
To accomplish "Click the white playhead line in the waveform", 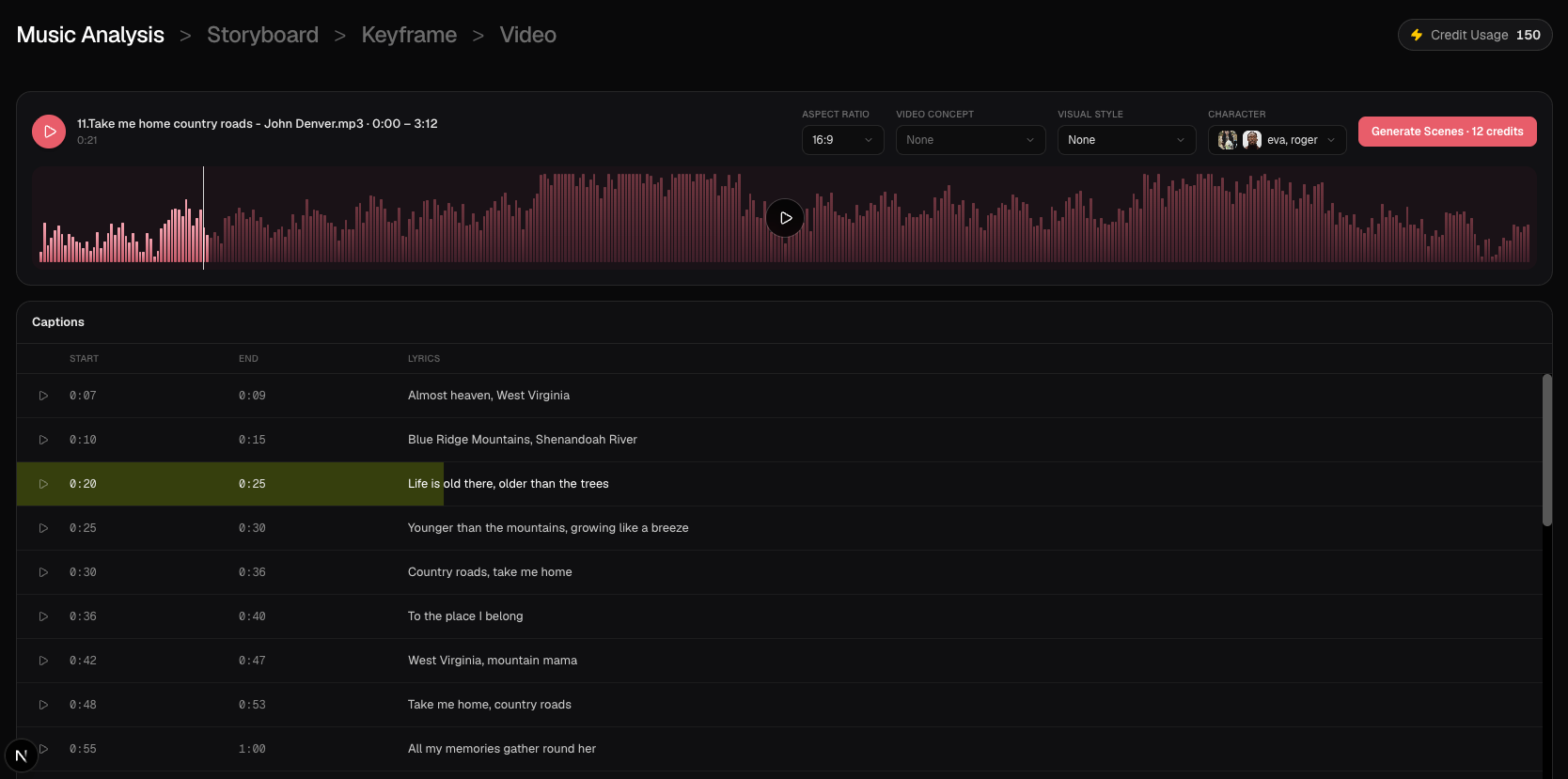I will coord(203,218).
